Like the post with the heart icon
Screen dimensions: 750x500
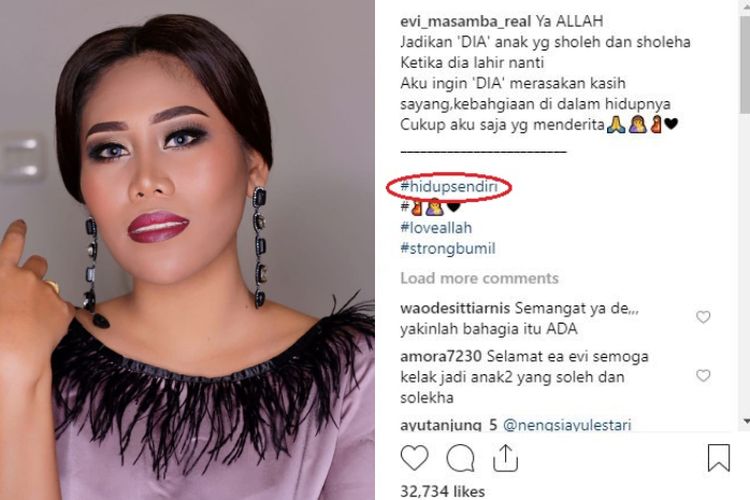pos(414,458)
